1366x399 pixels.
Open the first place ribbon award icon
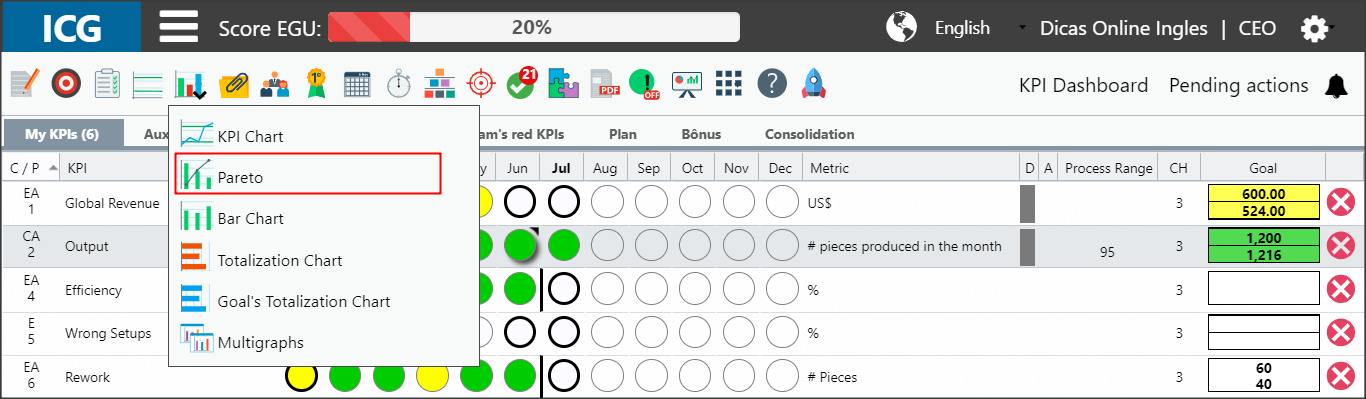click(x=316, y=83)
